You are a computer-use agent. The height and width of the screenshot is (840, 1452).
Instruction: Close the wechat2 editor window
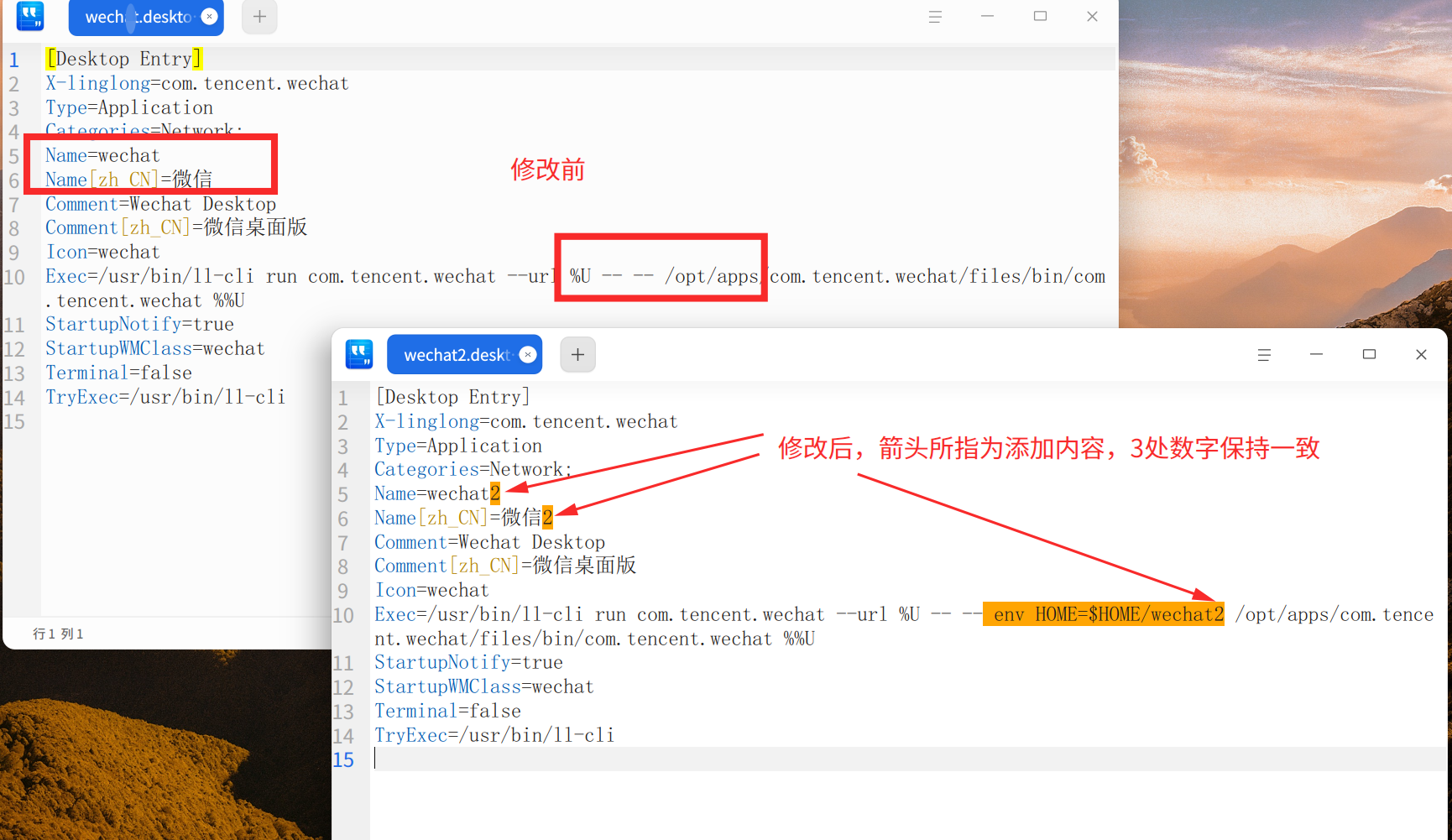pos(1421,355)
